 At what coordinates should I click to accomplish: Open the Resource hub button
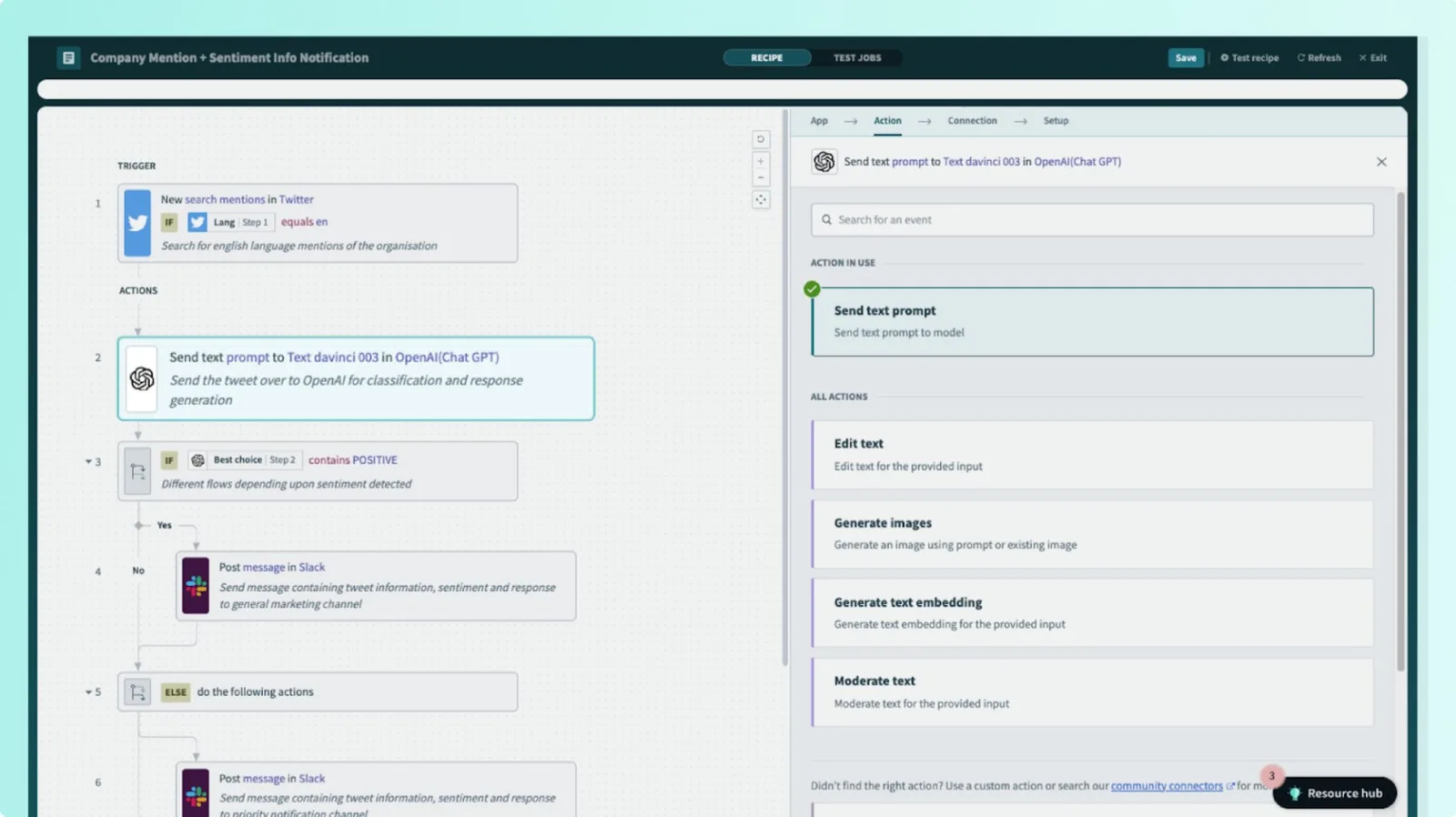1335,793
